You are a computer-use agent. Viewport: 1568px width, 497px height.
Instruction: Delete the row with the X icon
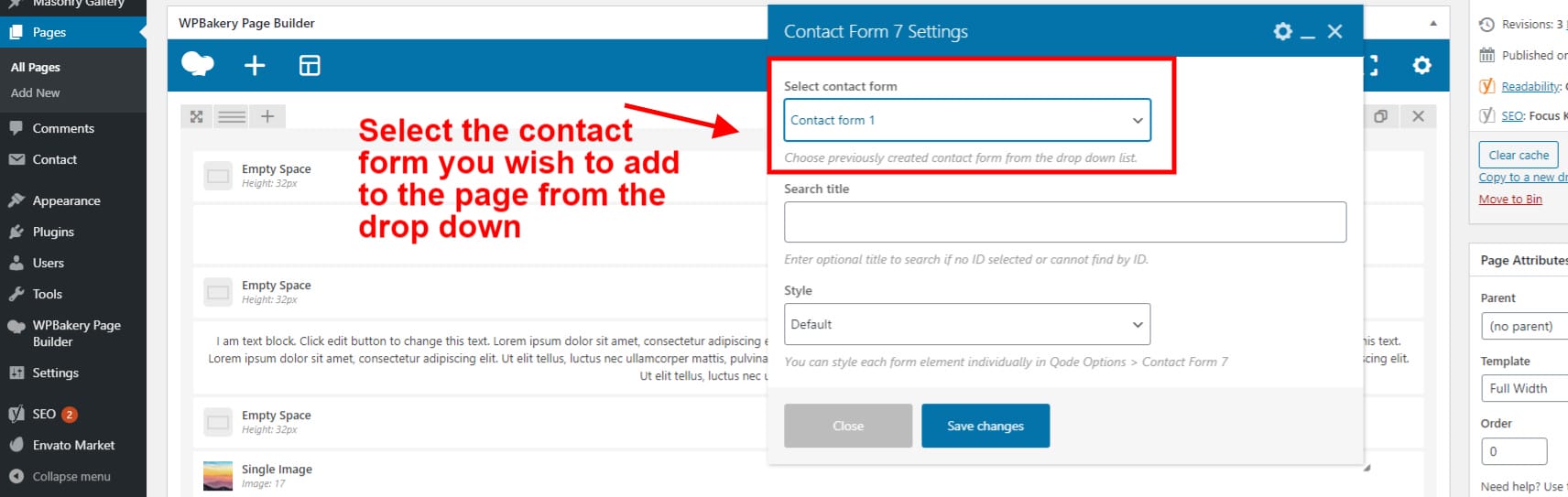coord(1418,116)
